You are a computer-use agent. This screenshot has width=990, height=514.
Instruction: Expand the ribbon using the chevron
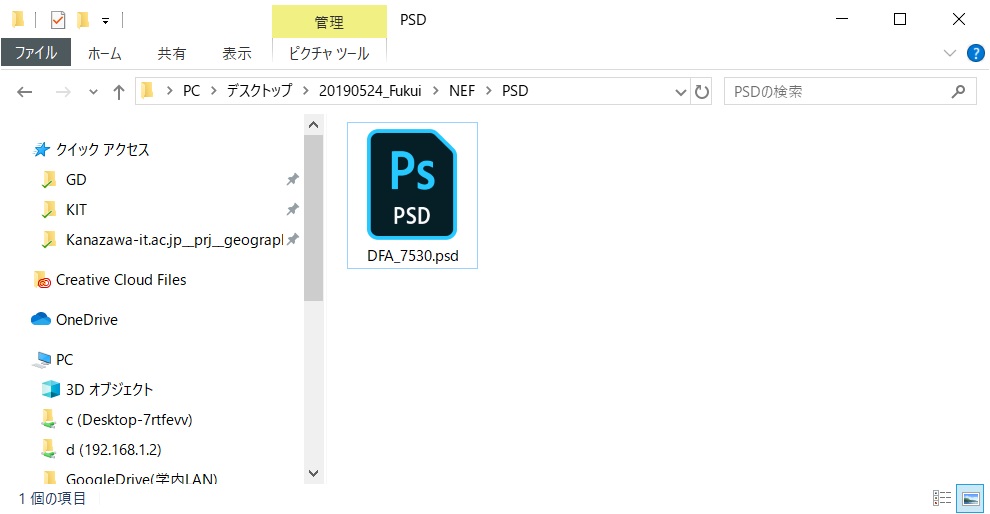point(950,52)
